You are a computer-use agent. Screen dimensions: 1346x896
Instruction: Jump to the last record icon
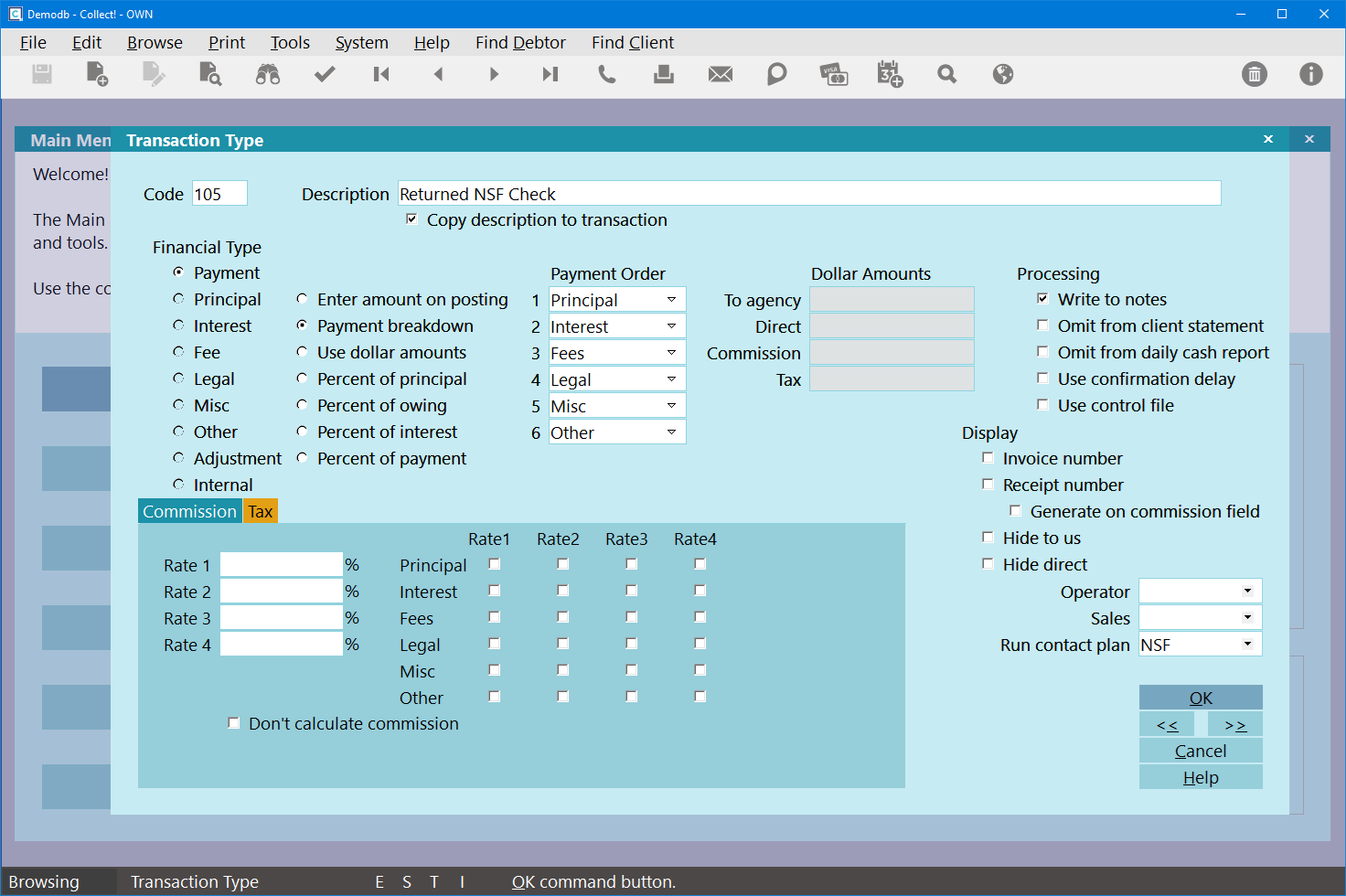coord(550,74)
